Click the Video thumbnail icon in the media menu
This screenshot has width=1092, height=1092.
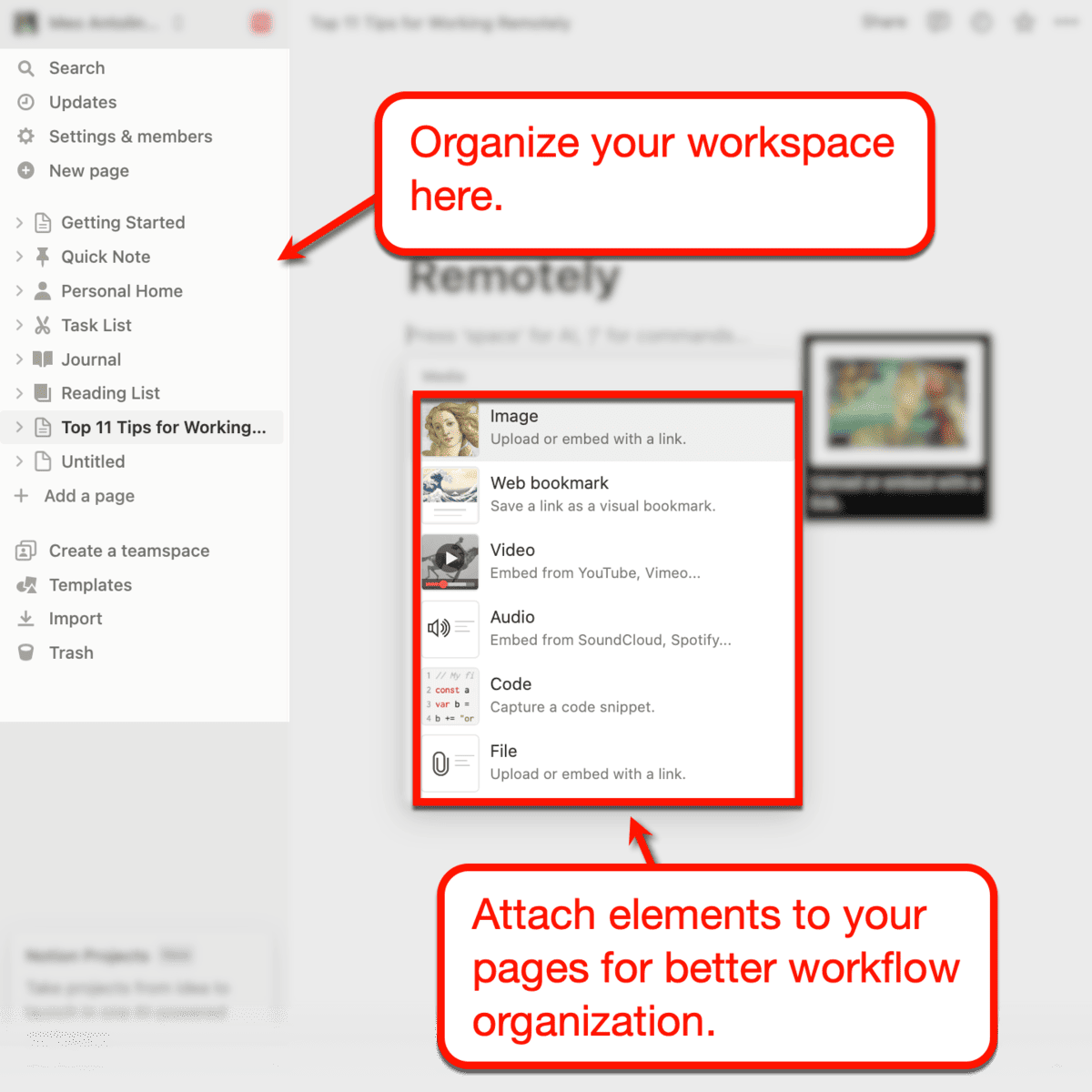click(450, 561)
